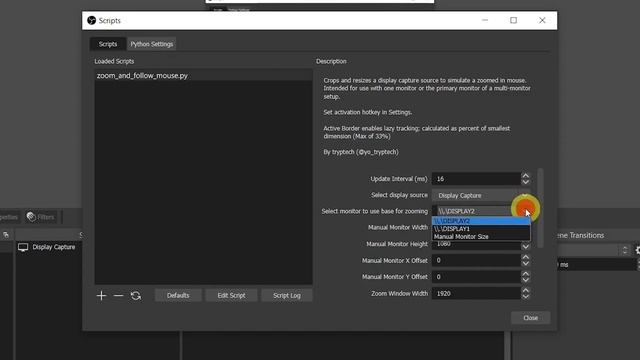Viewport: 640px width, 360px height.
Task: Increase the Update Interval value
Action: pos(526,176)
